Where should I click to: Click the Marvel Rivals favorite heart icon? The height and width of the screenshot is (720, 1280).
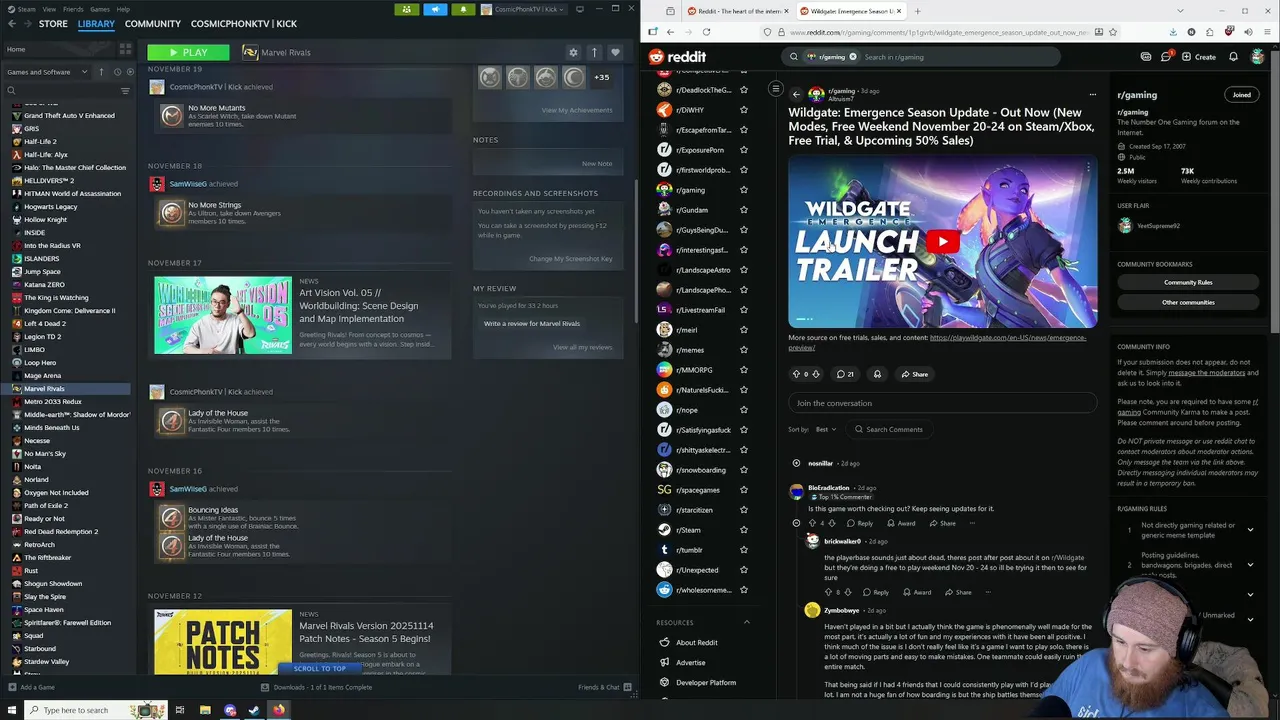coord(615,52)
